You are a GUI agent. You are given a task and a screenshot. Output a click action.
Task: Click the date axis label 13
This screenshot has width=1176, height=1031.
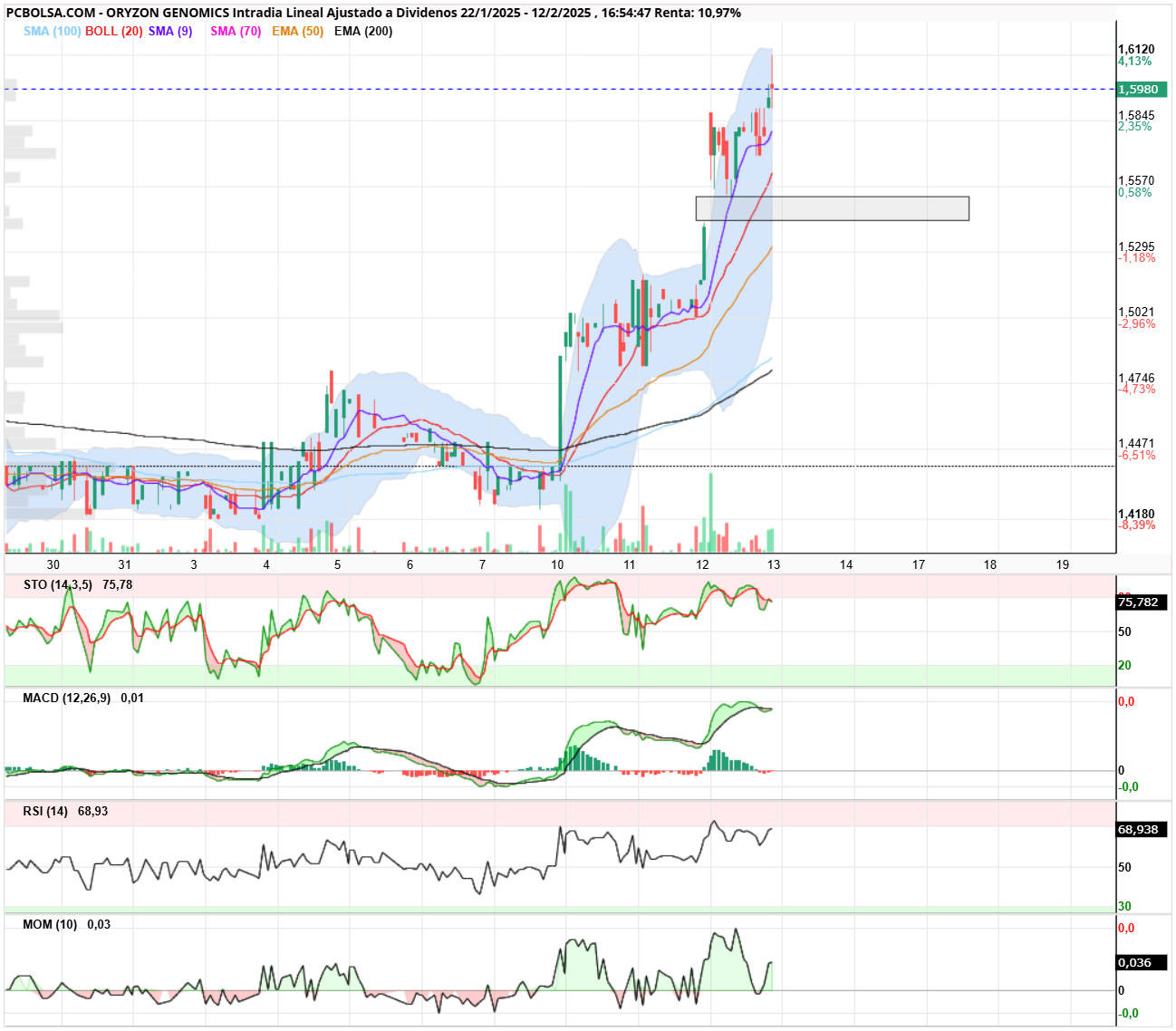774,564
